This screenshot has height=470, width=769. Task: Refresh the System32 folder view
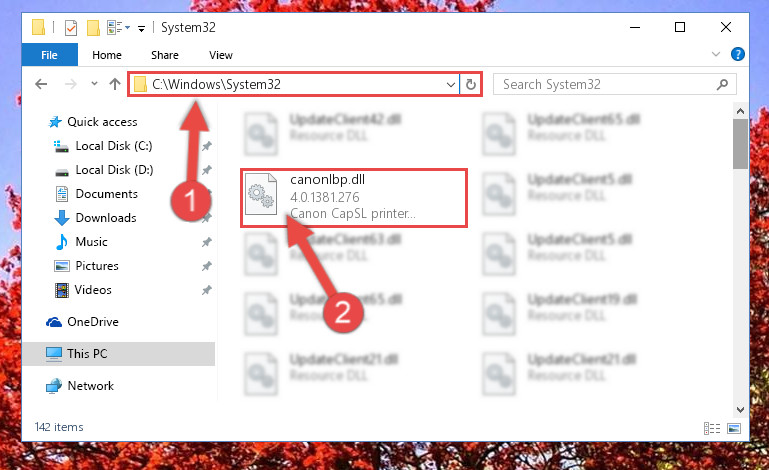click(x=471, y=84)
